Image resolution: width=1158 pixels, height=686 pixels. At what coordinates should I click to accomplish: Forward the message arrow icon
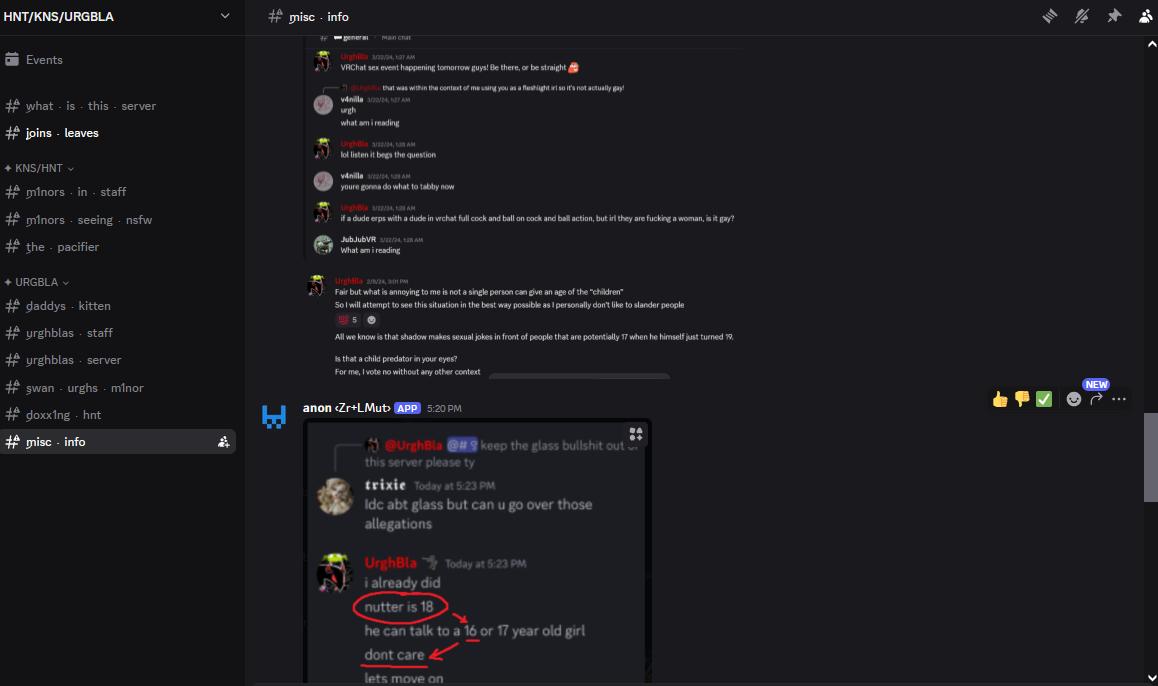coord(1097,399)
